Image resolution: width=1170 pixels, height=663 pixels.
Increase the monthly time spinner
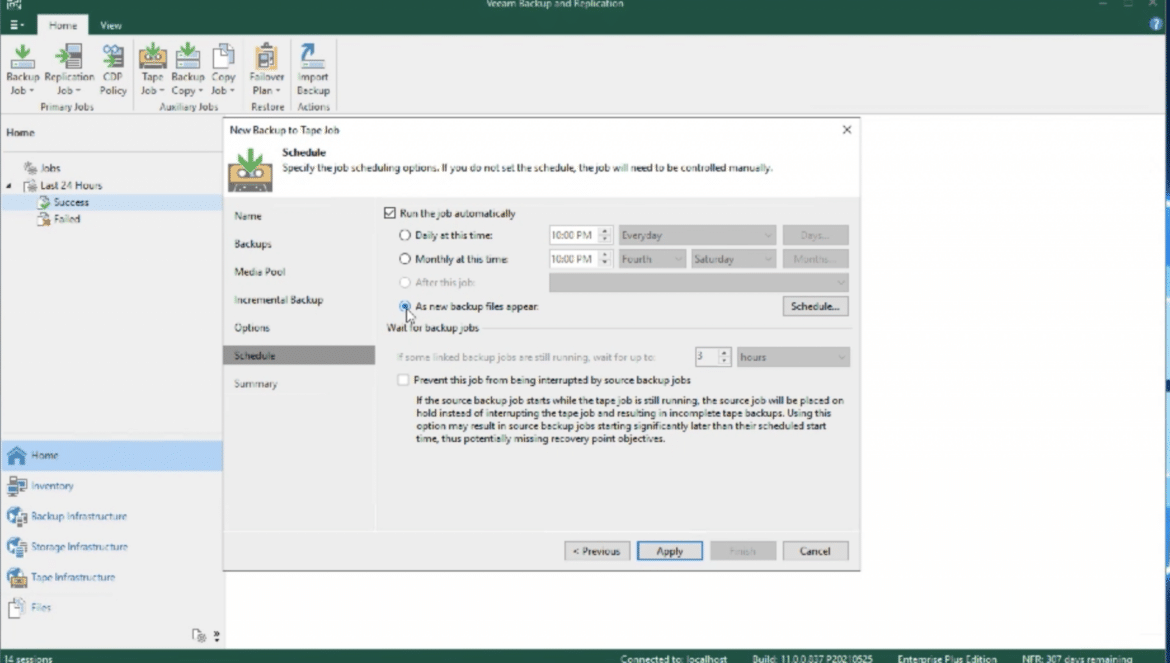pyautogui.click(x=605, y=254)
